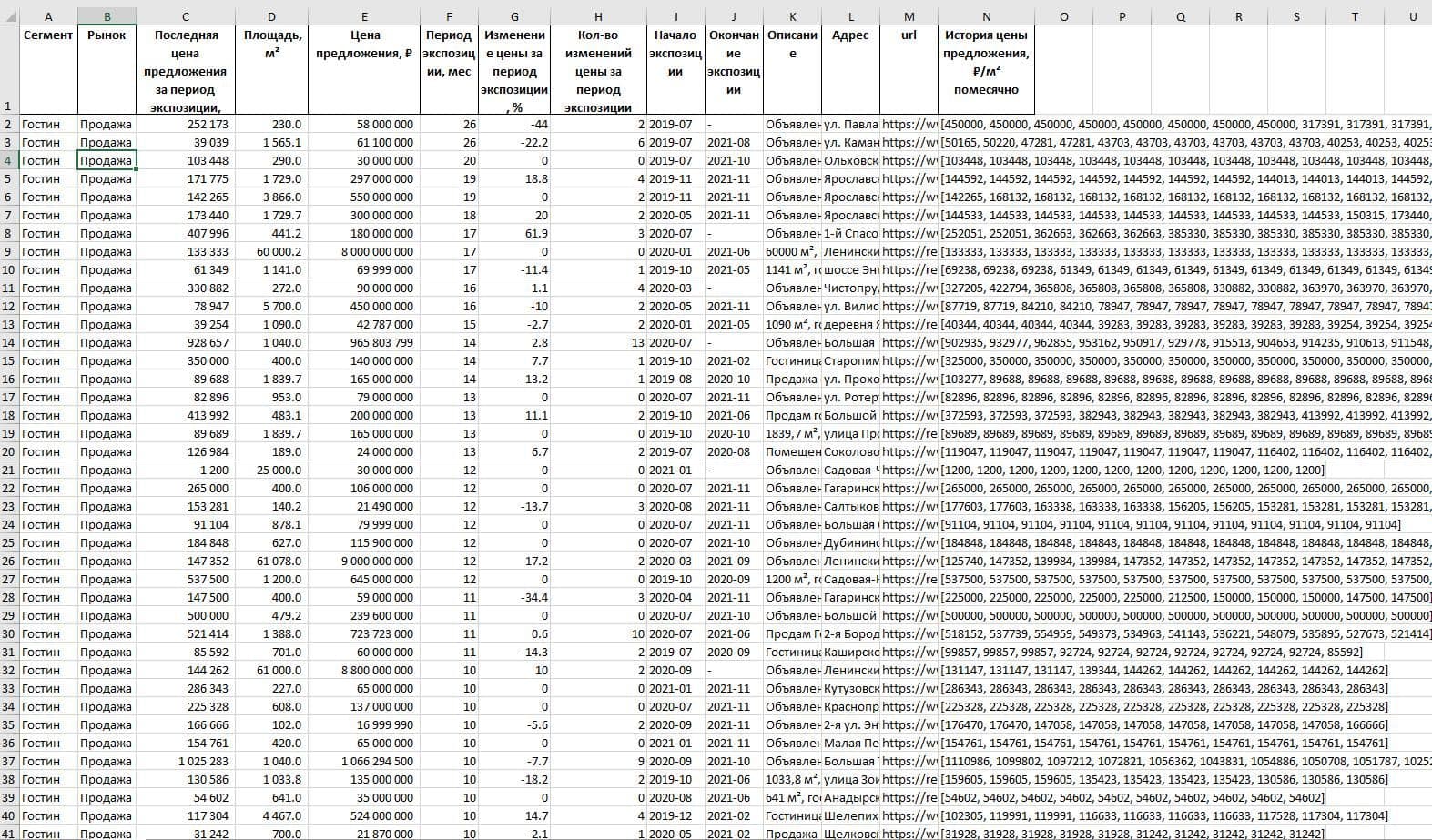Select price history cell starting with [1200, 1200
Viewport: 1432px width, 840px height.
point(1132,470)
